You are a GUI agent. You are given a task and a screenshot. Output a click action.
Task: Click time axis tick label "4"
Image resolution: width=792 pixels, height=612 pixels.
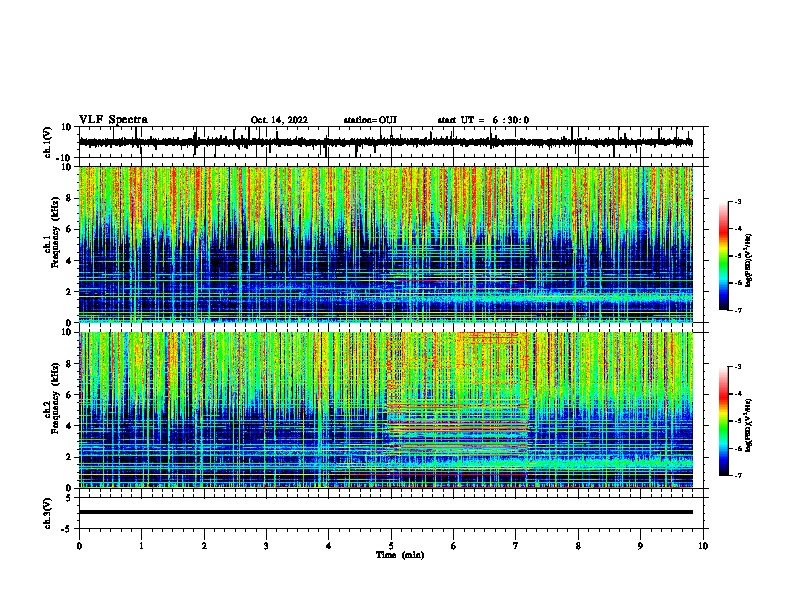coord(329,545)
